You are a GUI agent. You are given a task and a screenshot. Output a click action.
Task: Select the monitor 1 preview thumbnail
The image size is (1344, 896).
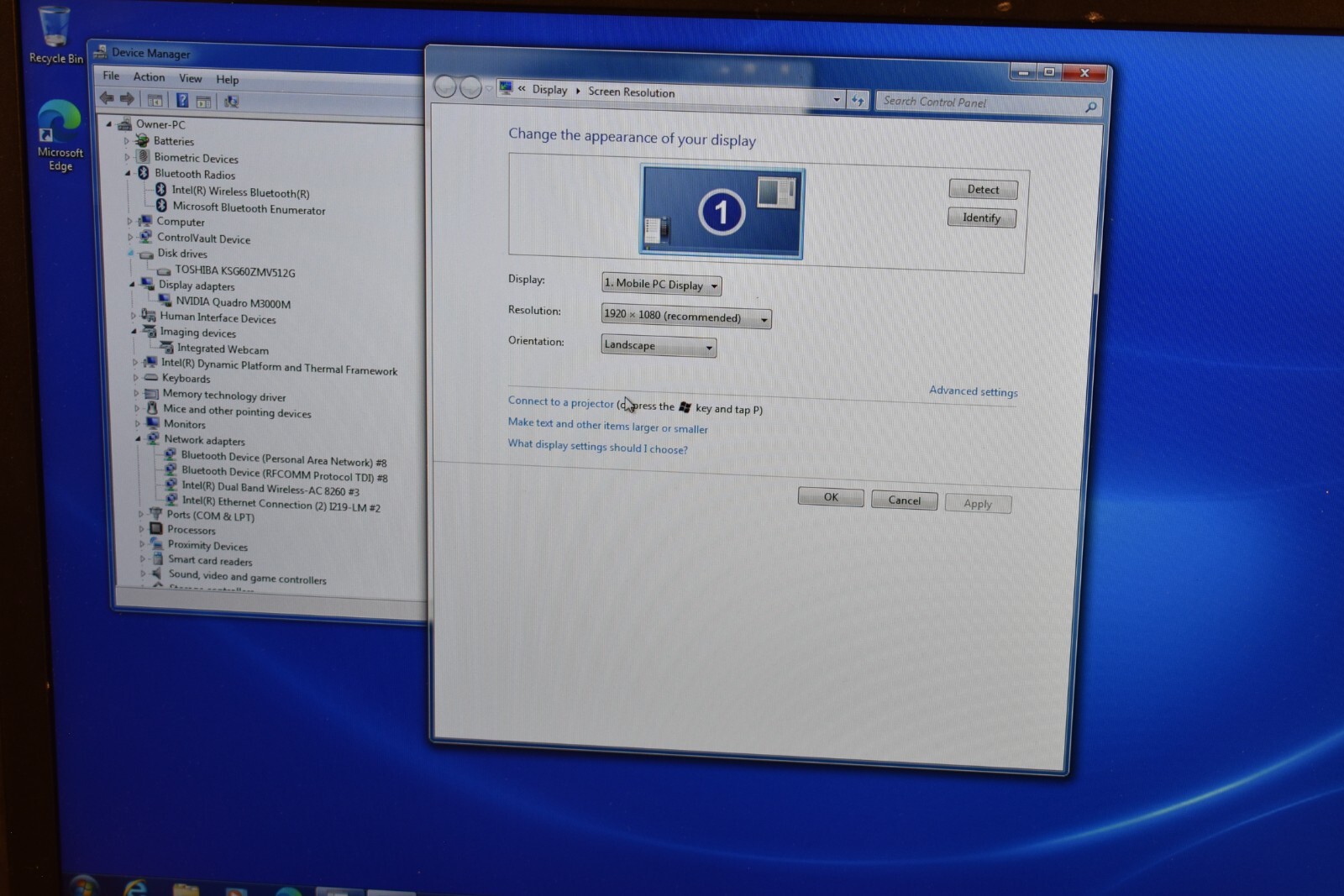[x=722, y=211]
